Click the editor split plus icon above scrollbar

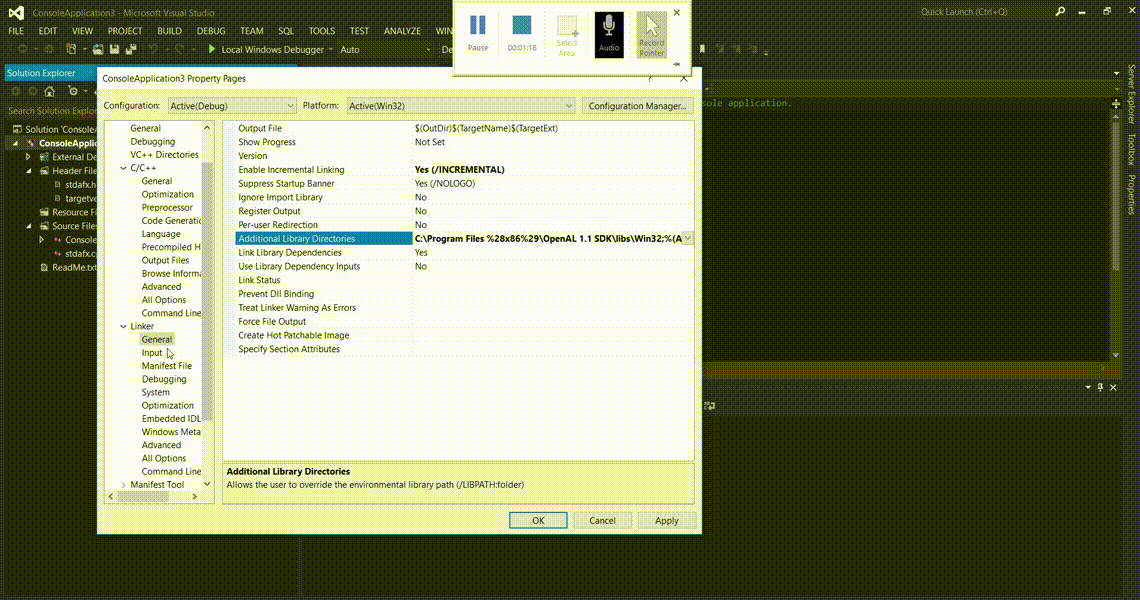tap(1116, 104)
